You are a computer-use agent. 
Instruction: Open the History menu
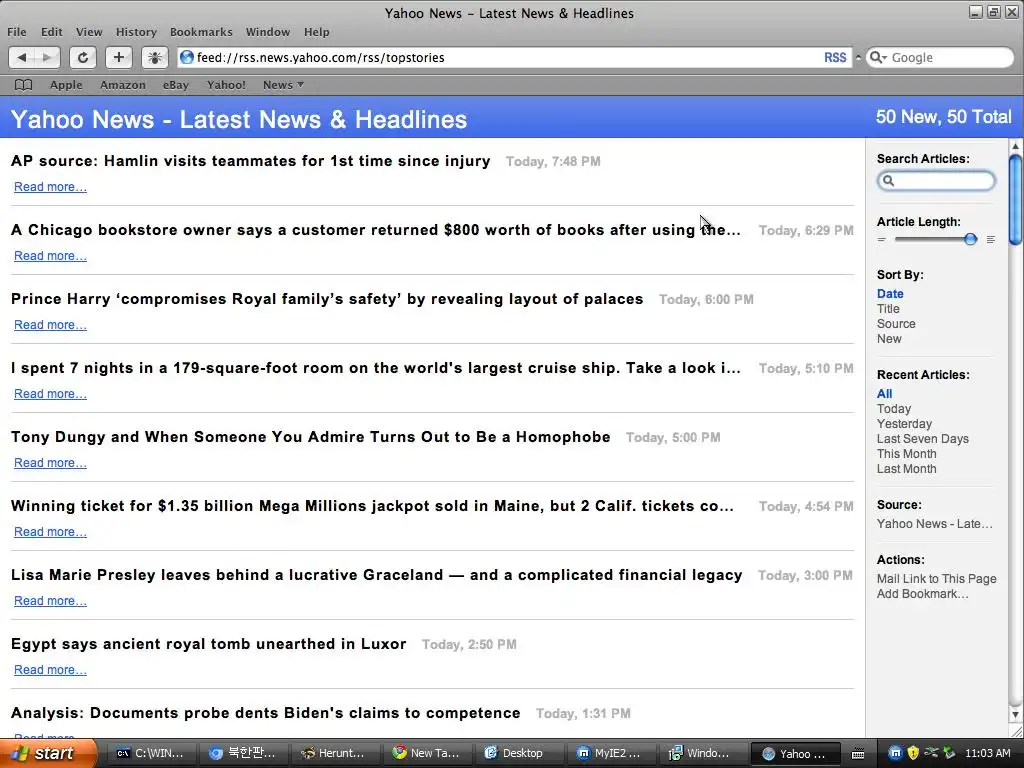(136, 32)
